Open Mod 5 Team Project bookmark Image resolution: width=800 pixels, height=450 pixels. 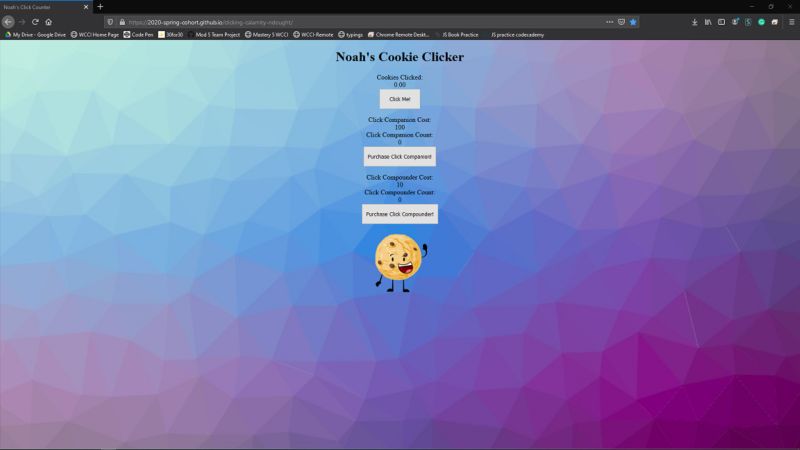(214, 35)
